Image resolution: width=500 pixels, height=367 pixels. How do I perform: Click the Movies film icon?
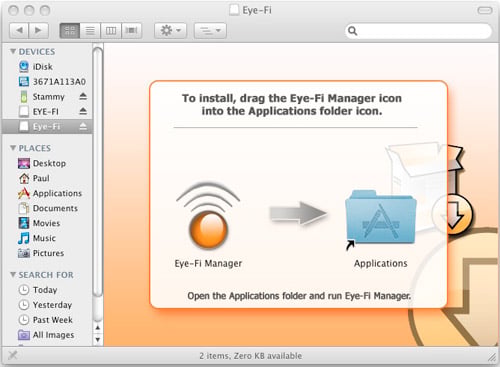click(x=24, y=223)
